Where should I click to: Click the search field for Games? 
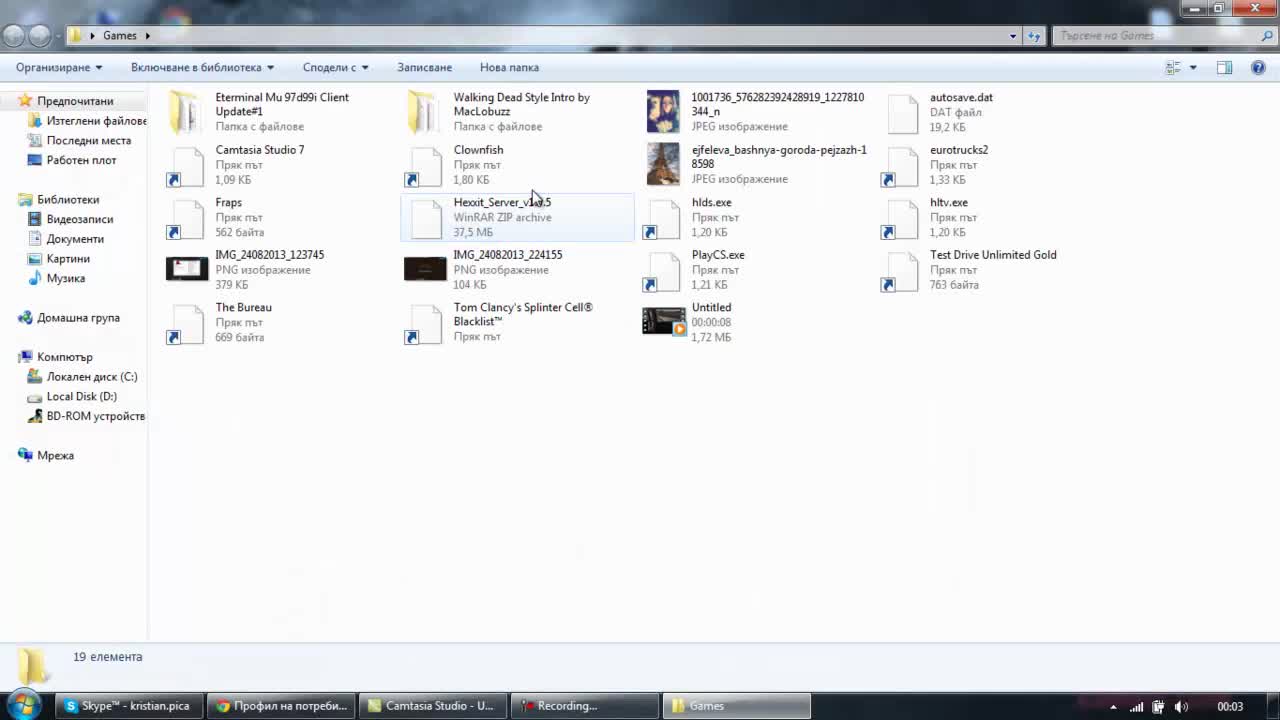pos(1163,36)
